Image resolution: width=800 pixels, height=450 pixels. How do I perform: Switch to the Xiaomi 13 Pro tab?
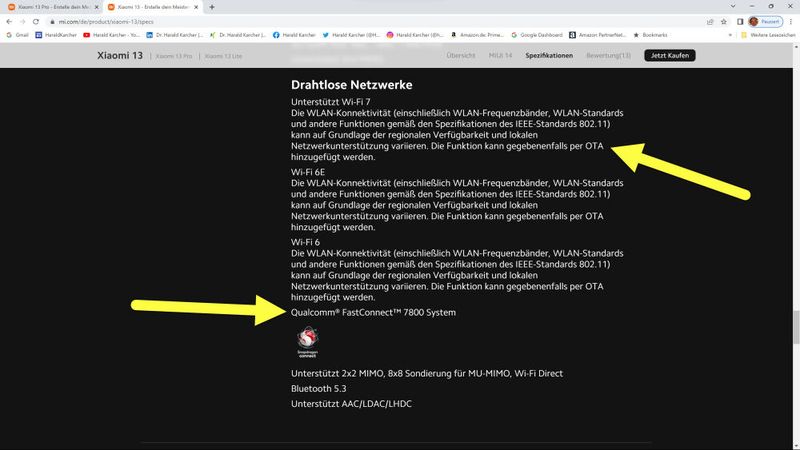53,7
